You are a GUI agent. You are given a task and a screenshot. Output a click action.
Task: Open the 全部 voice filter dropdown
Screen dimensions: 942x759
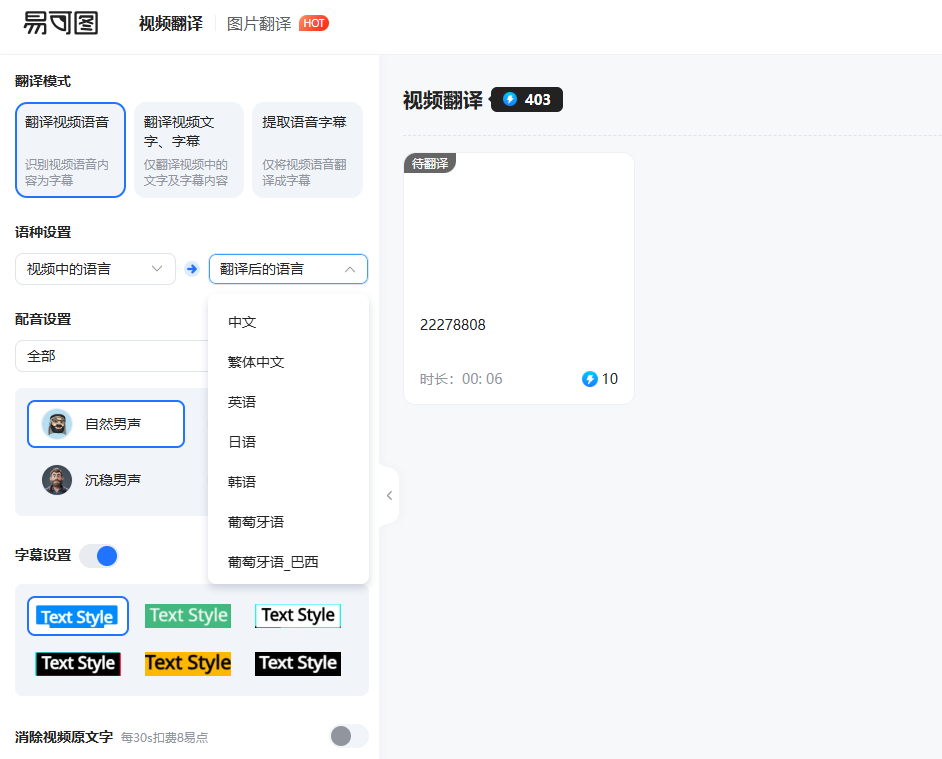(110, 356)
